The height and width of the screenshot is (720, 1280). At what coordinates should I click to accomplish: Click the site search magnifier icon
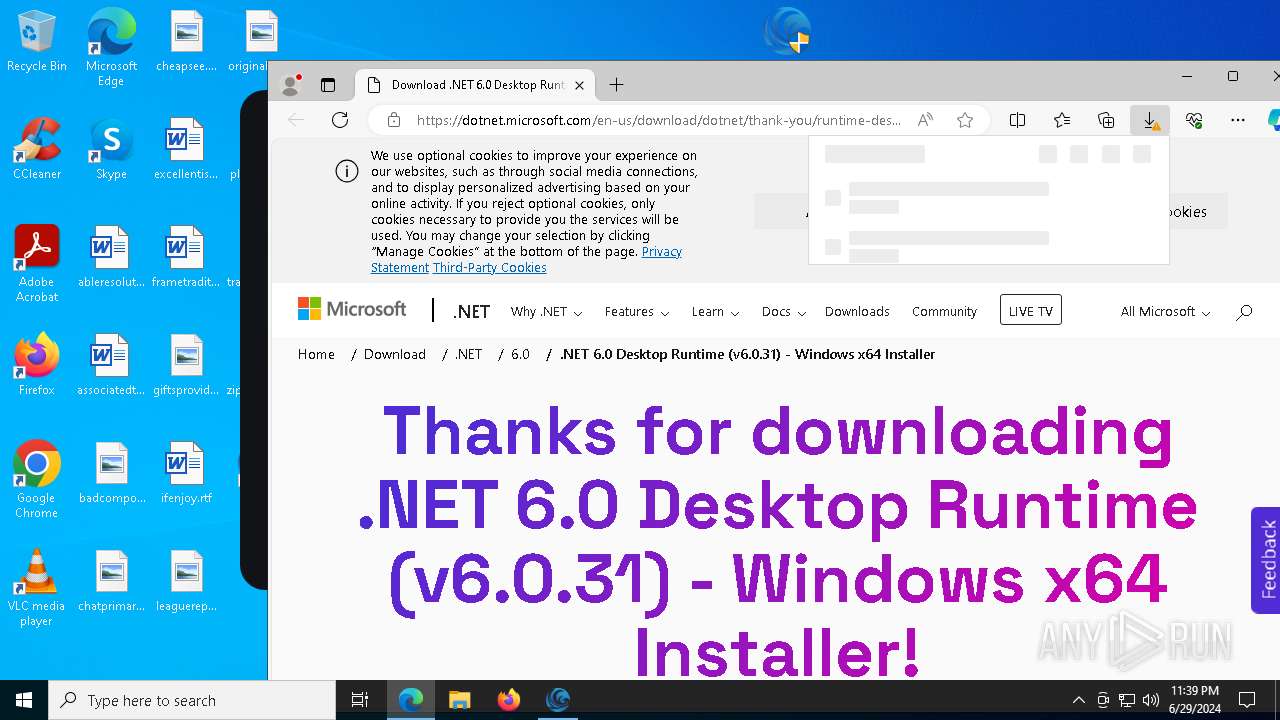[1244, 312]
